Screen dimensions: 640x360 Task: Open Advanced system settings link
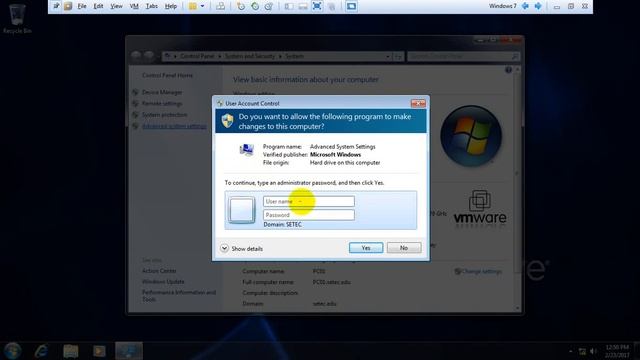click(x=174, y=126)
